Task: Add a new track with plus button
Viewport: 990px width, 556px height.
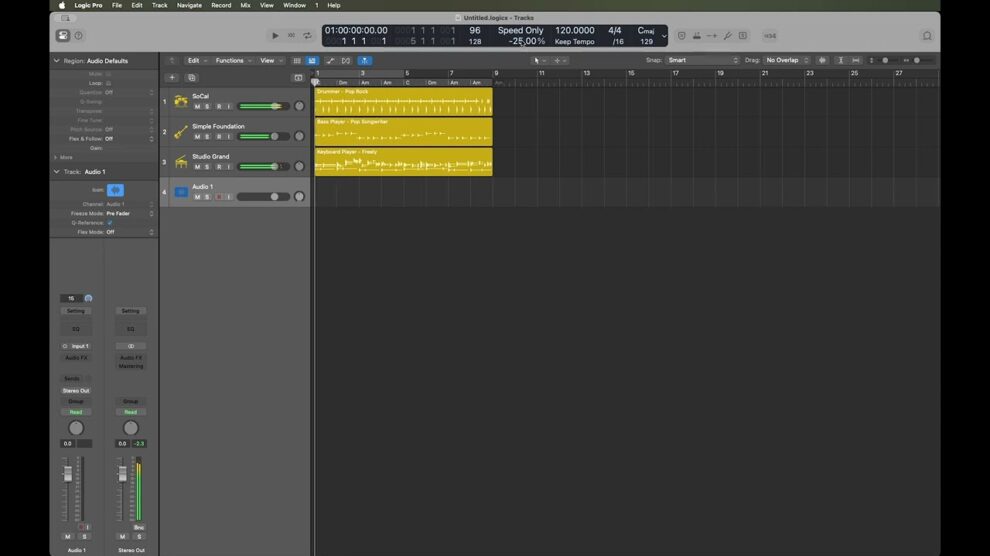Action: click(172, 78)
